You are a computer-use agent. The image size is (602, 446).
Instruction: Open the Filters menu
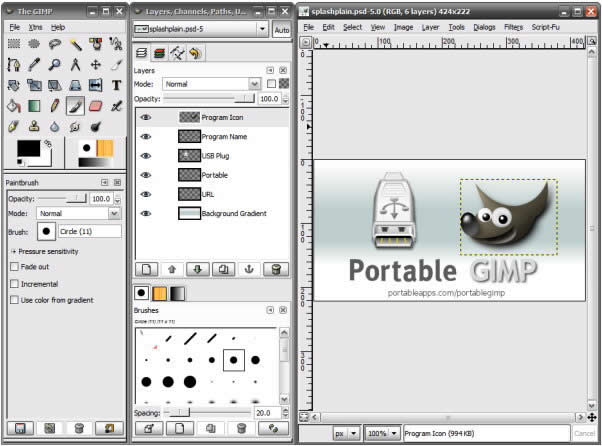pyautogui.click(x=513, y=27)
